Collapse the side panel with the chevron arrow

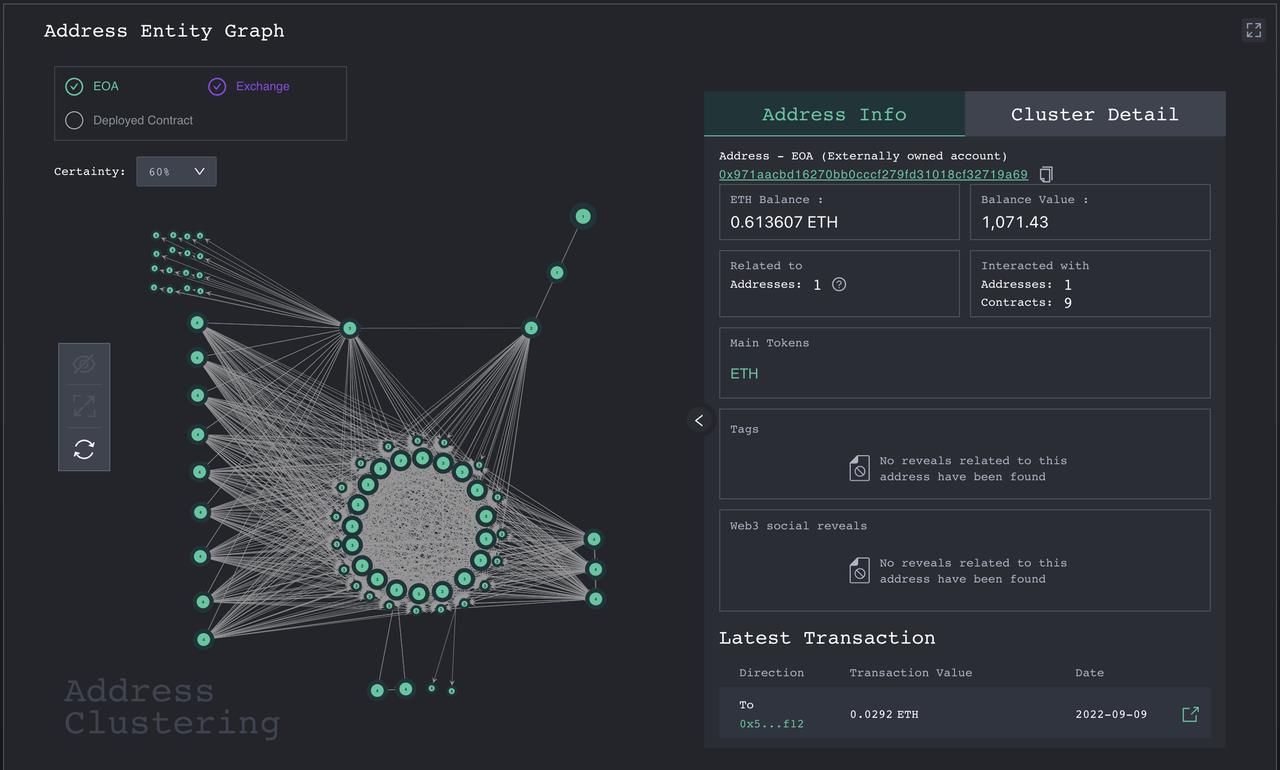[699, 420]
